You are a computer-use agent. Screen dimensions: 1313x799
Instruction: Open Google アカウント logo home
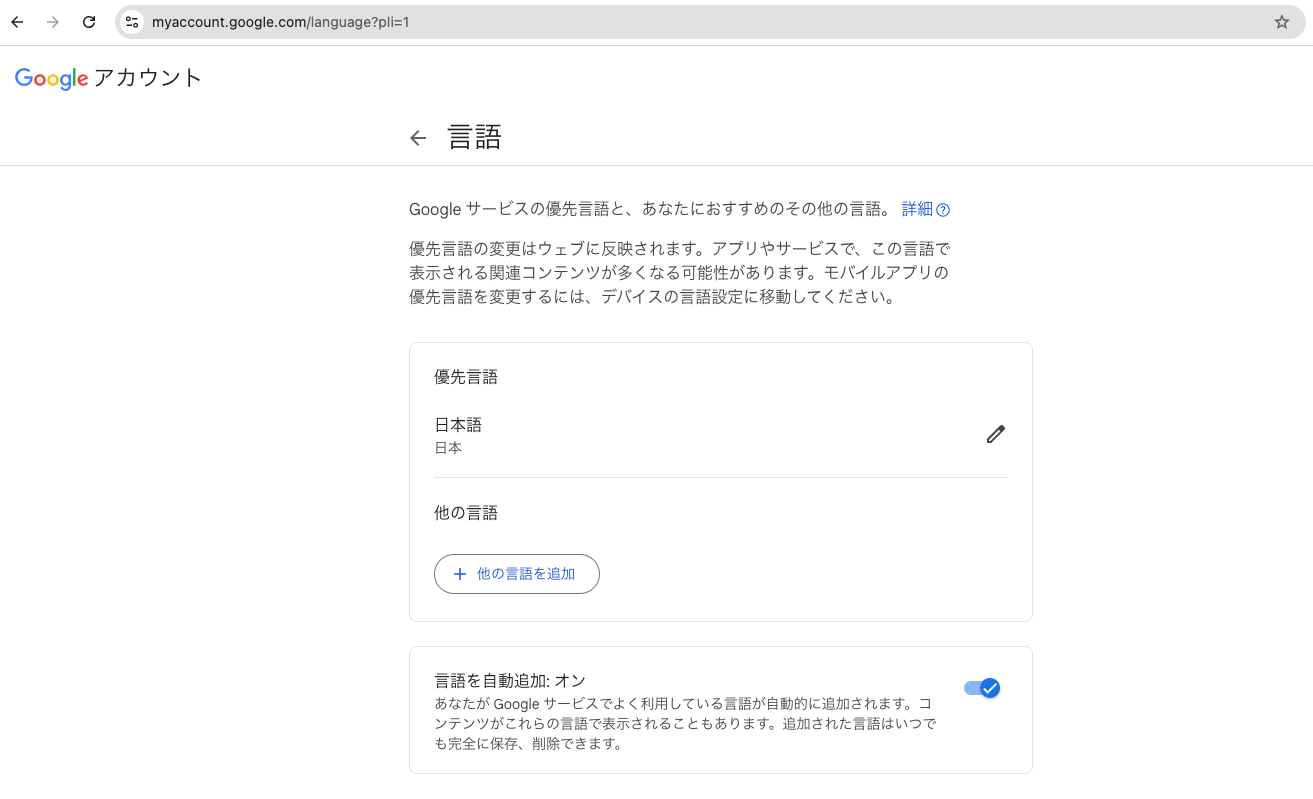(108, 78)
